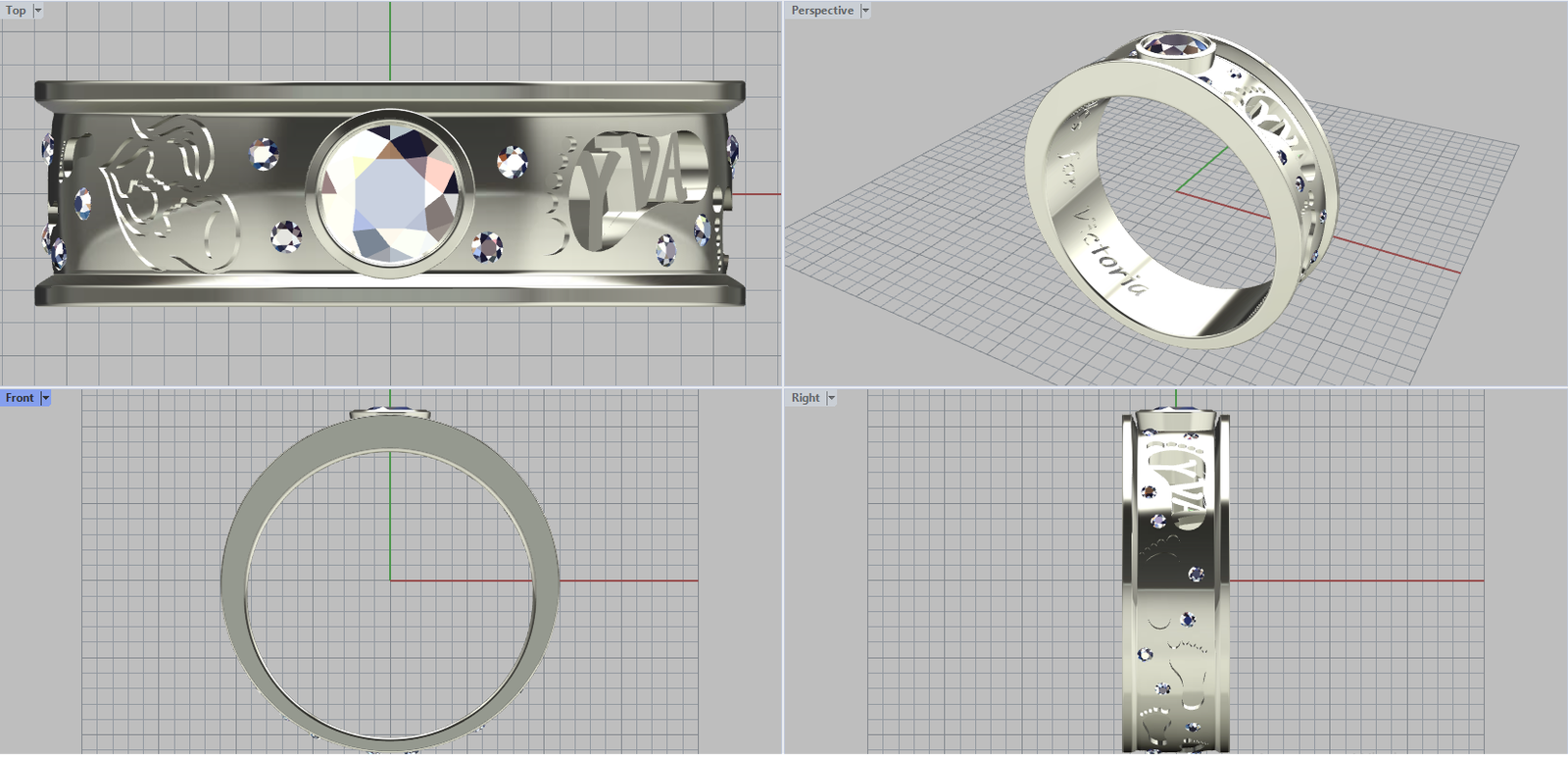Expand the Front viewport menu arrow
Viewport: 1568px width, 757px height.
(x=45, y=398)
